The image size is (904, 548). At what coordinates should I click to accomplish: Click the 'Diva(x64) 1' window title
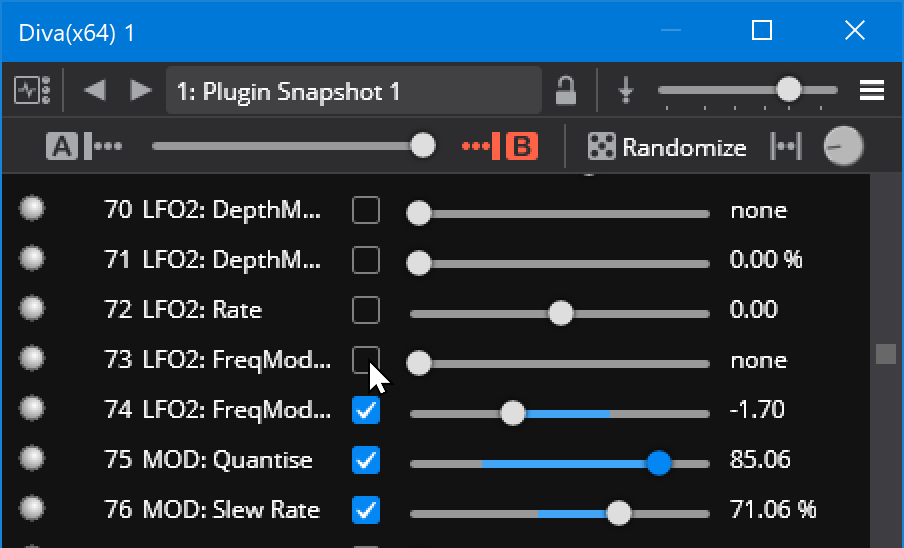pyautogui.click(x=76, y=33)
